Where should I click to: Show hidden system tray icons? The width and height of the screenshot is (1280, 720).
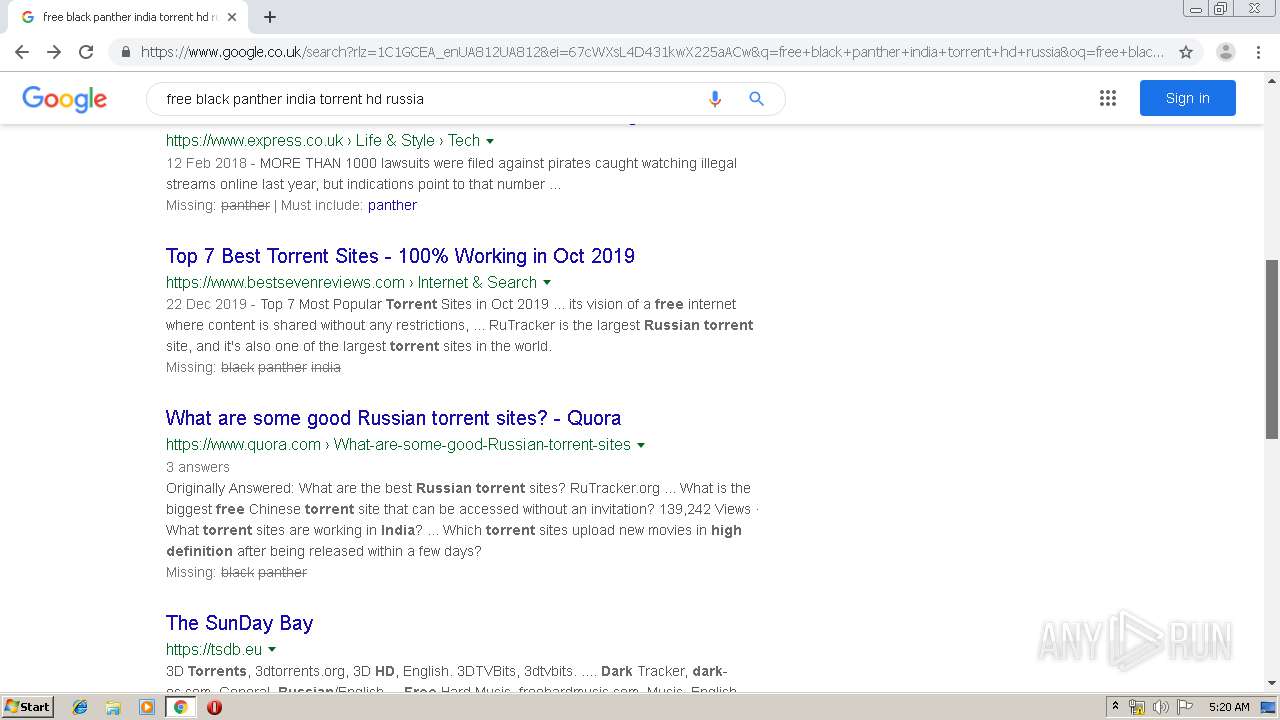[x=1115, y=707]
